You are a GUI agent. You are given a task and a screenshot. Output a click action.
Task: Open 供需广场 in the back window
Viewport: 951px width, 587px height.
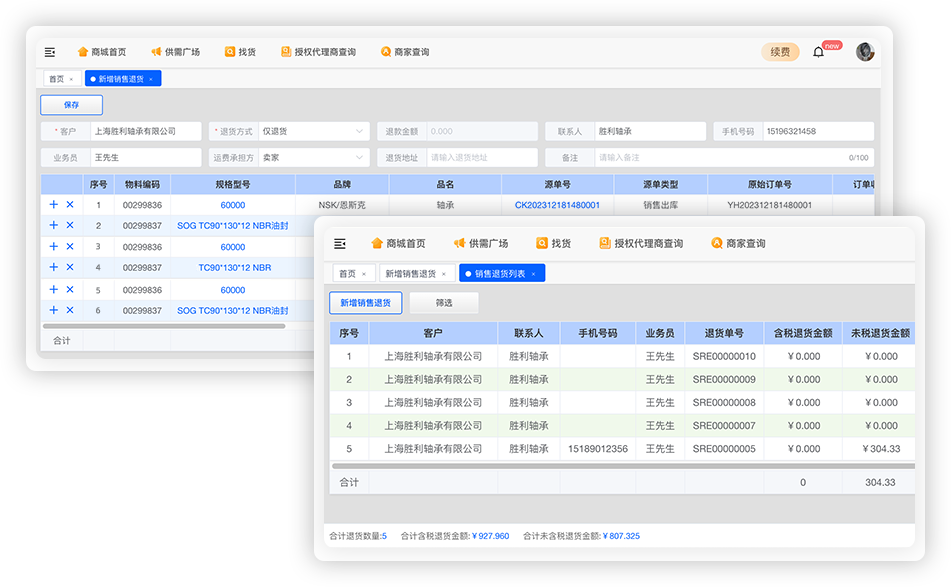(175, 52)
